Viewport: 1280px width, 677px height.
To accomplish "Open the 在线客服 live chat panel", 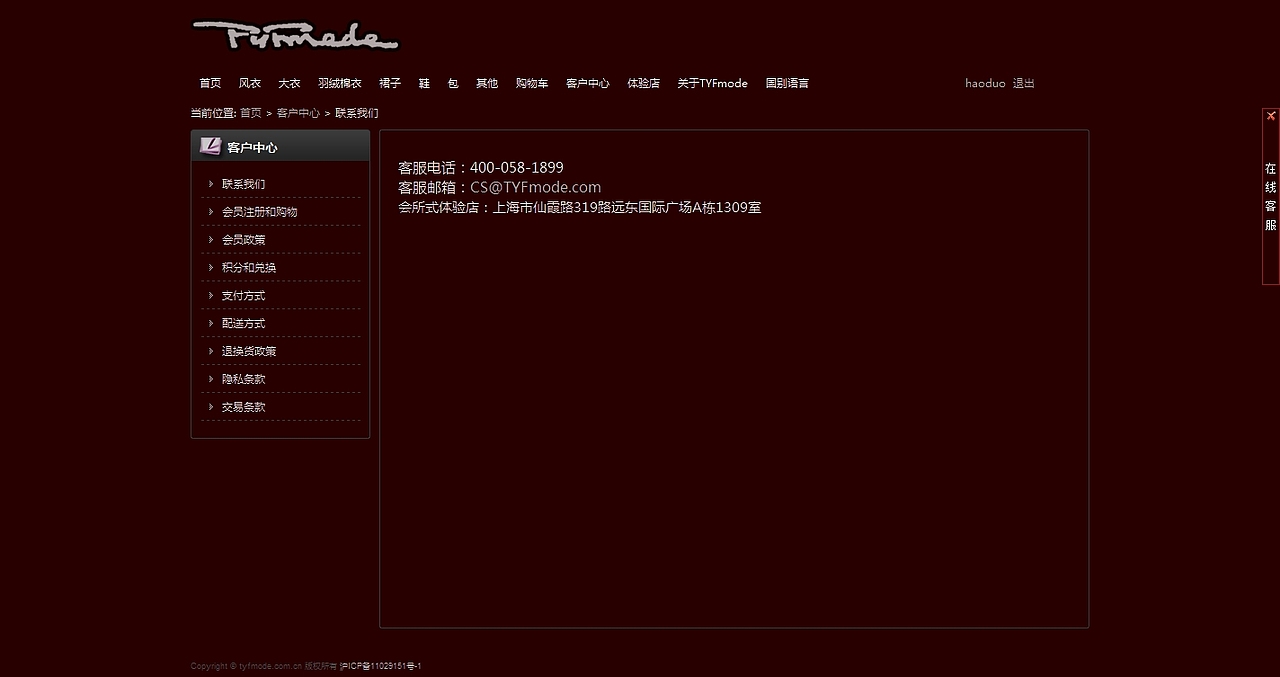I will coord(1269,196).
